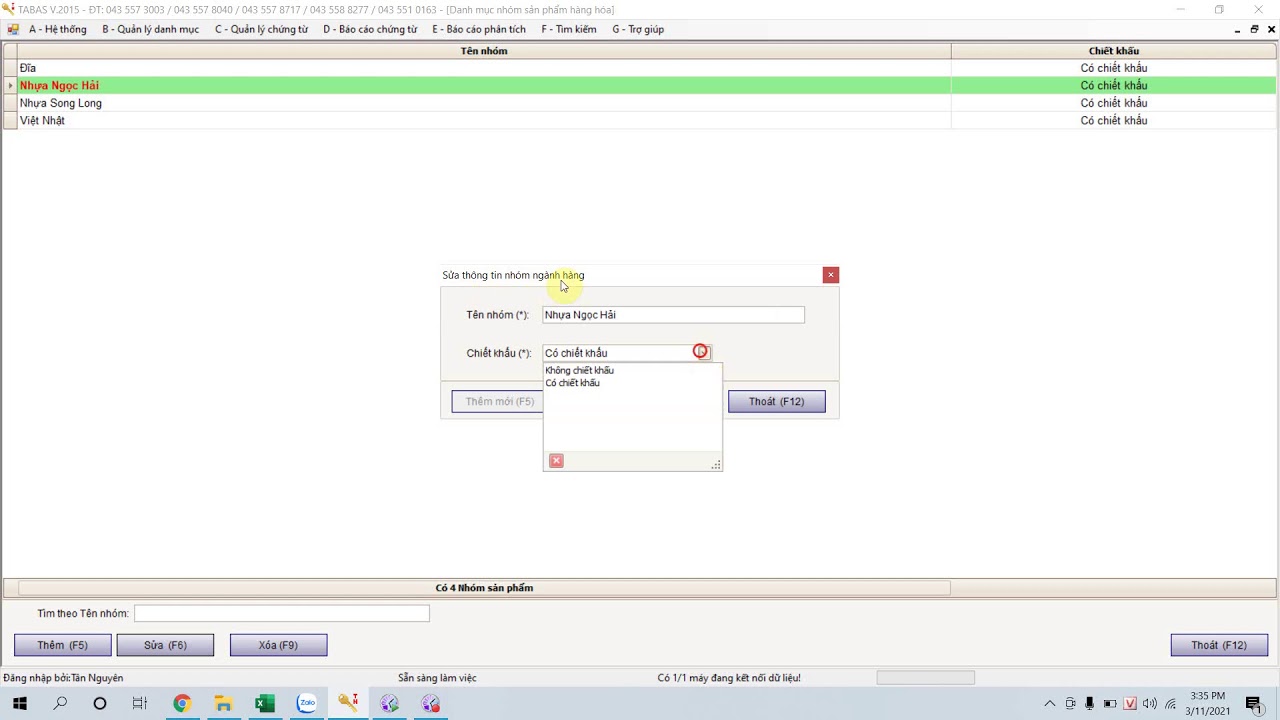The width and height of the screenshot is (1280, 720).
Task: Click the red V input-method tray icon
Action: point(1130,704)
